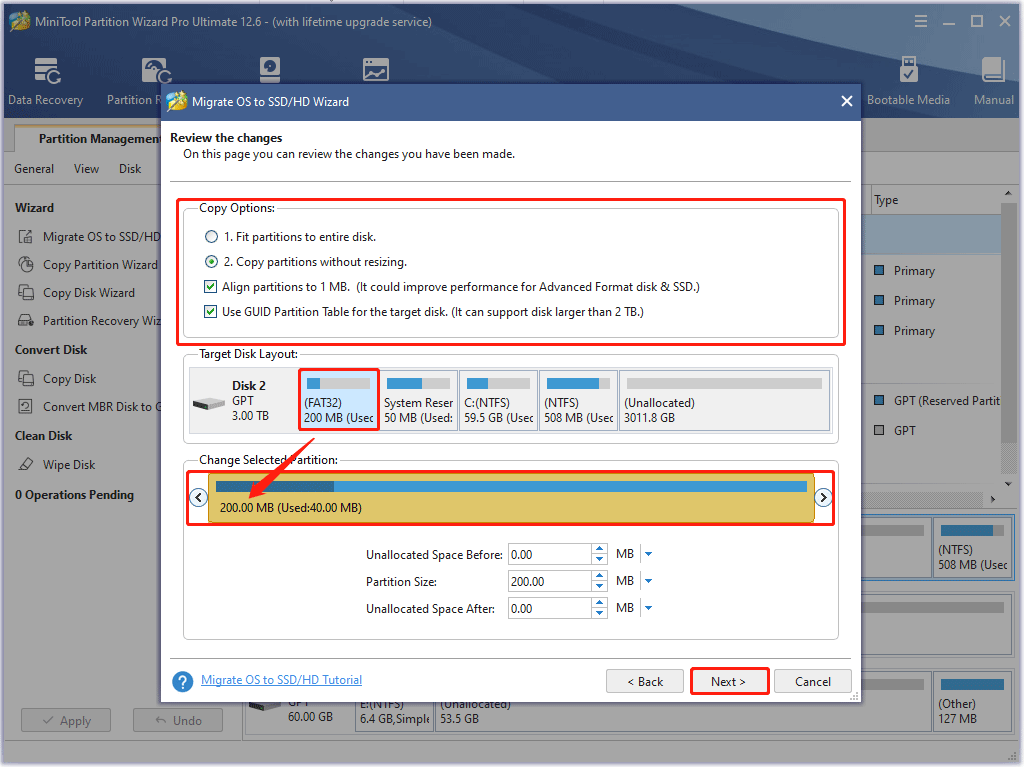Click the 0 Operations Pending label

pyautogui.click(x=75, y=494)
